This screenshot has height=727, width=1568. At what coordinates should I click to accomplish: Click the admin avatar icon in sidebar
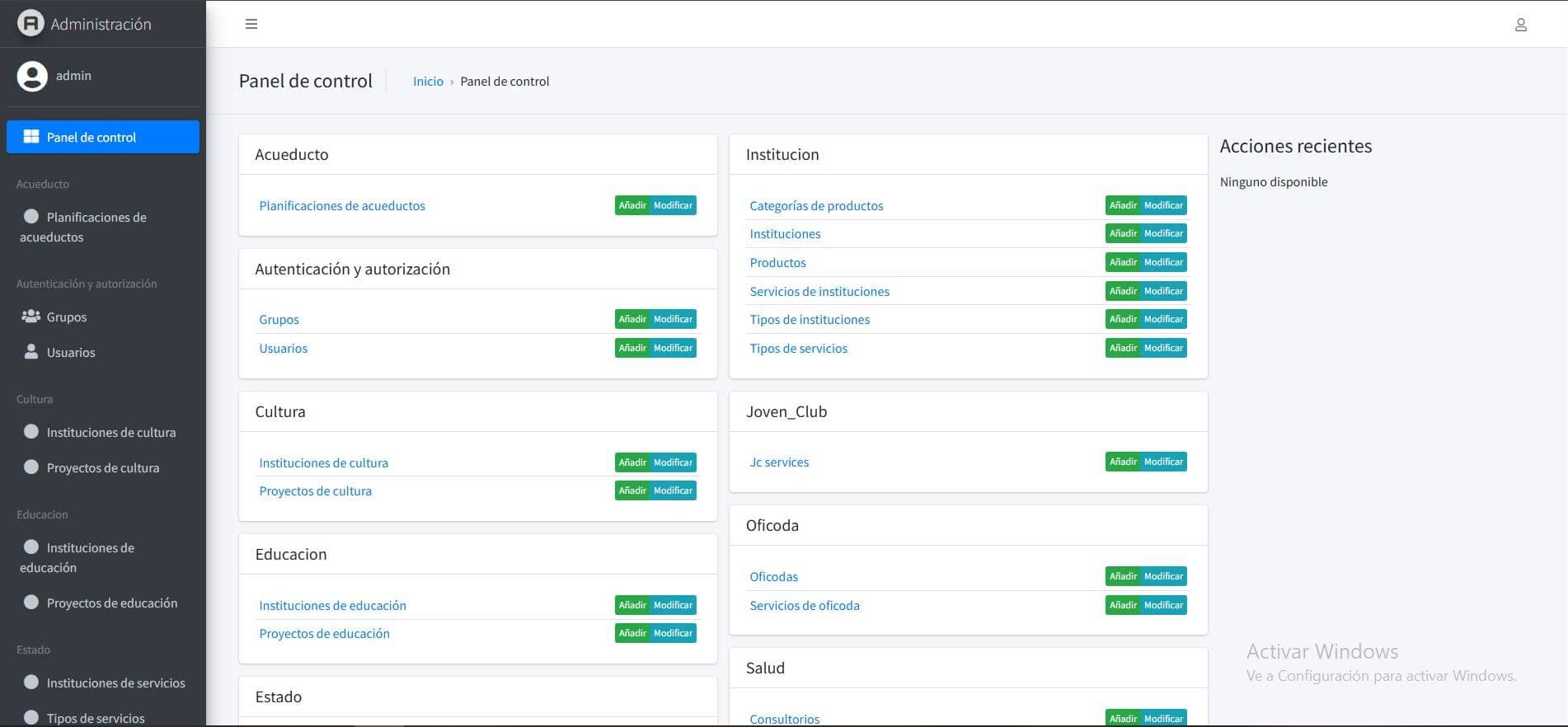[x=32, y=76]
